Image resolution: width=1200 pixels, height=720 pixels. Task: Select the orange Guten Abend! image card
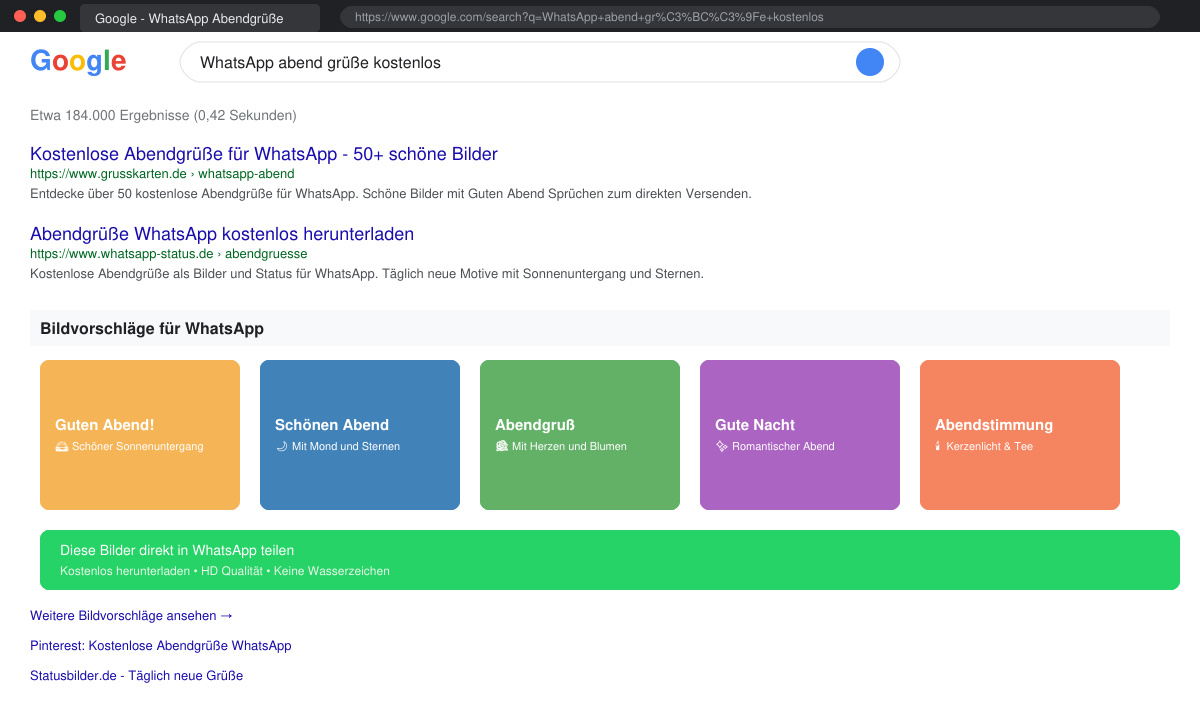point(140,435)
